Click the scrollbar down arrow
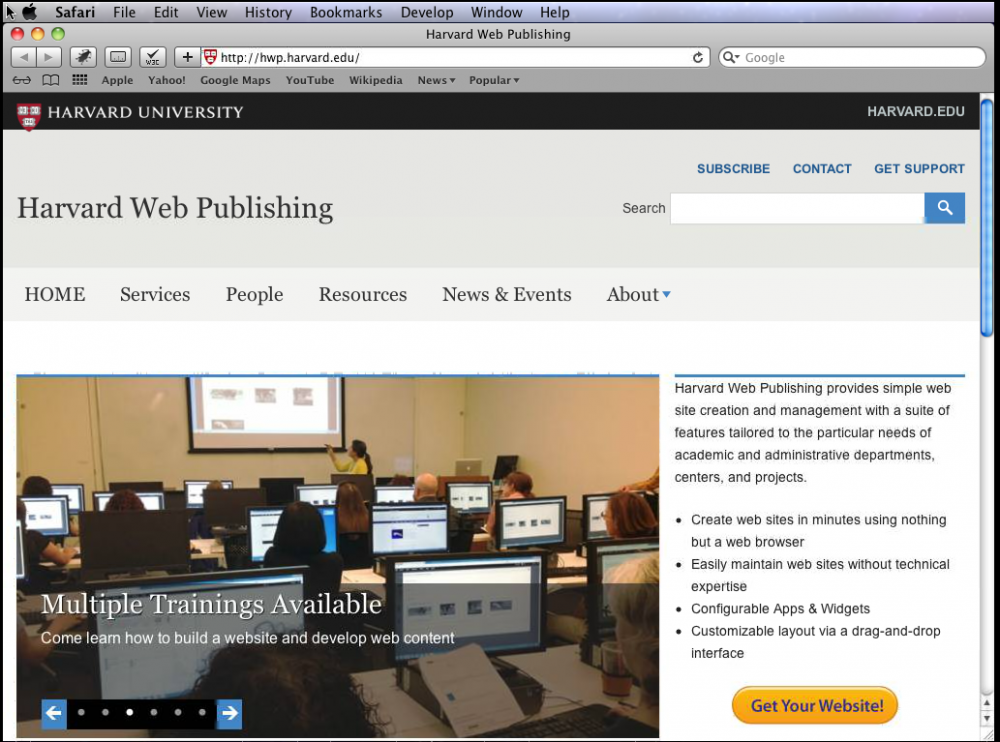Screen dimensions: 1000x742 coord(987,718)
